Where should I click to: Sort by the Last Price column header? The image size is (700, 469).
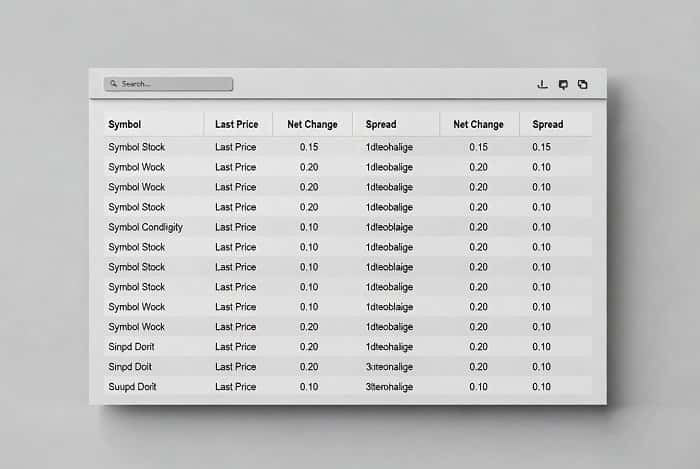tap(236, 125)
